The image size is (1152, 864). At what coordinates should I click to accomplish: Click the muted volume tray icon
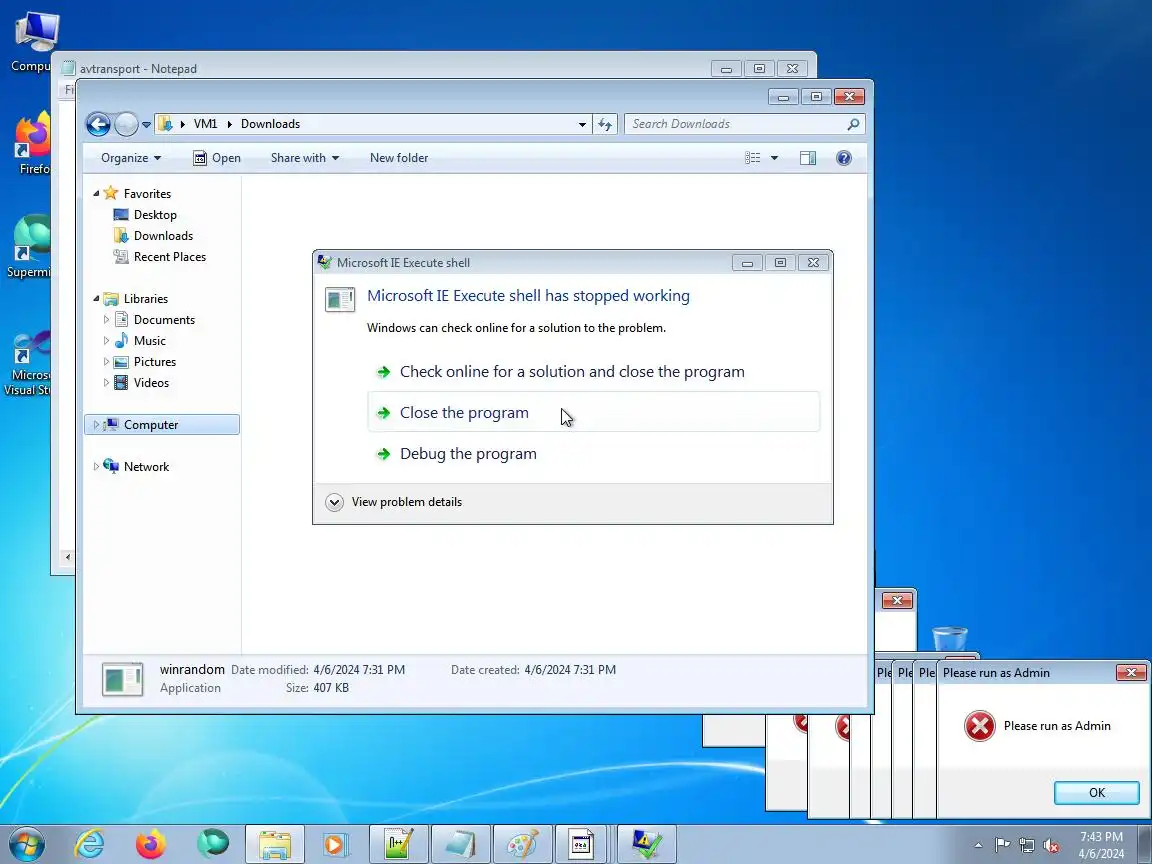1051,845
